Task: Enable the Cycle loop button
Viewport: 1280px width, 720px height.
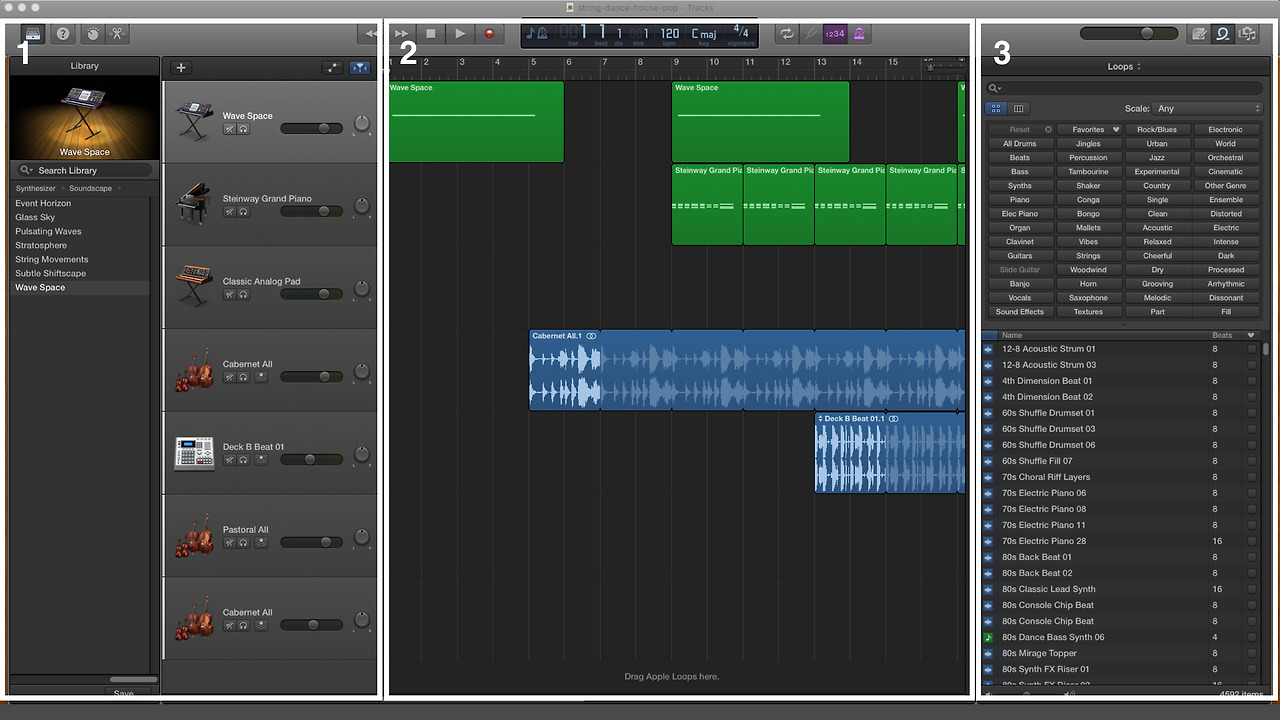Action: click(x=787, y=34)
